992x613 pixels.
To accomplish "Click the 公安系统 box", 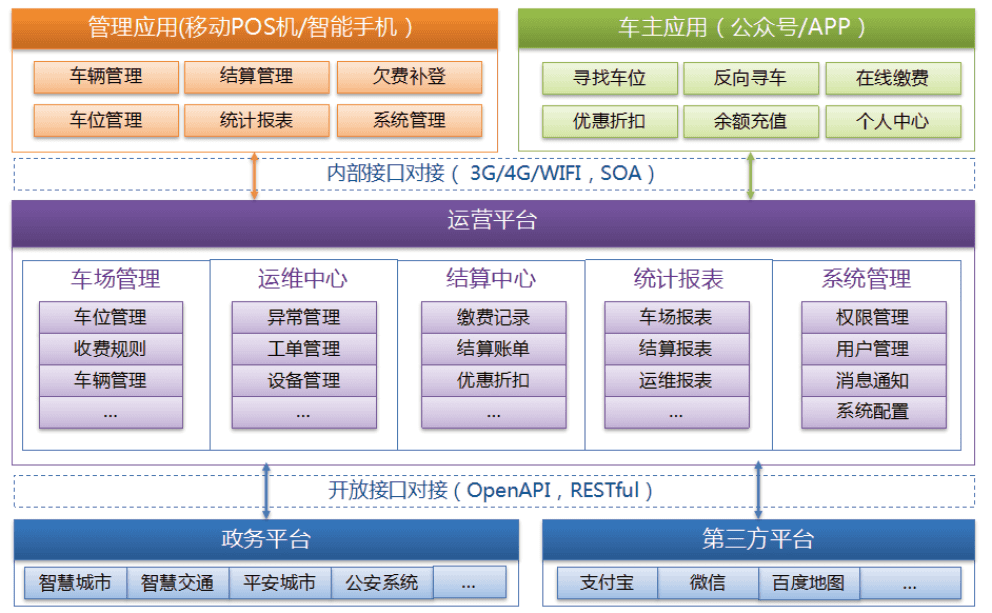I will click(382, 583).
